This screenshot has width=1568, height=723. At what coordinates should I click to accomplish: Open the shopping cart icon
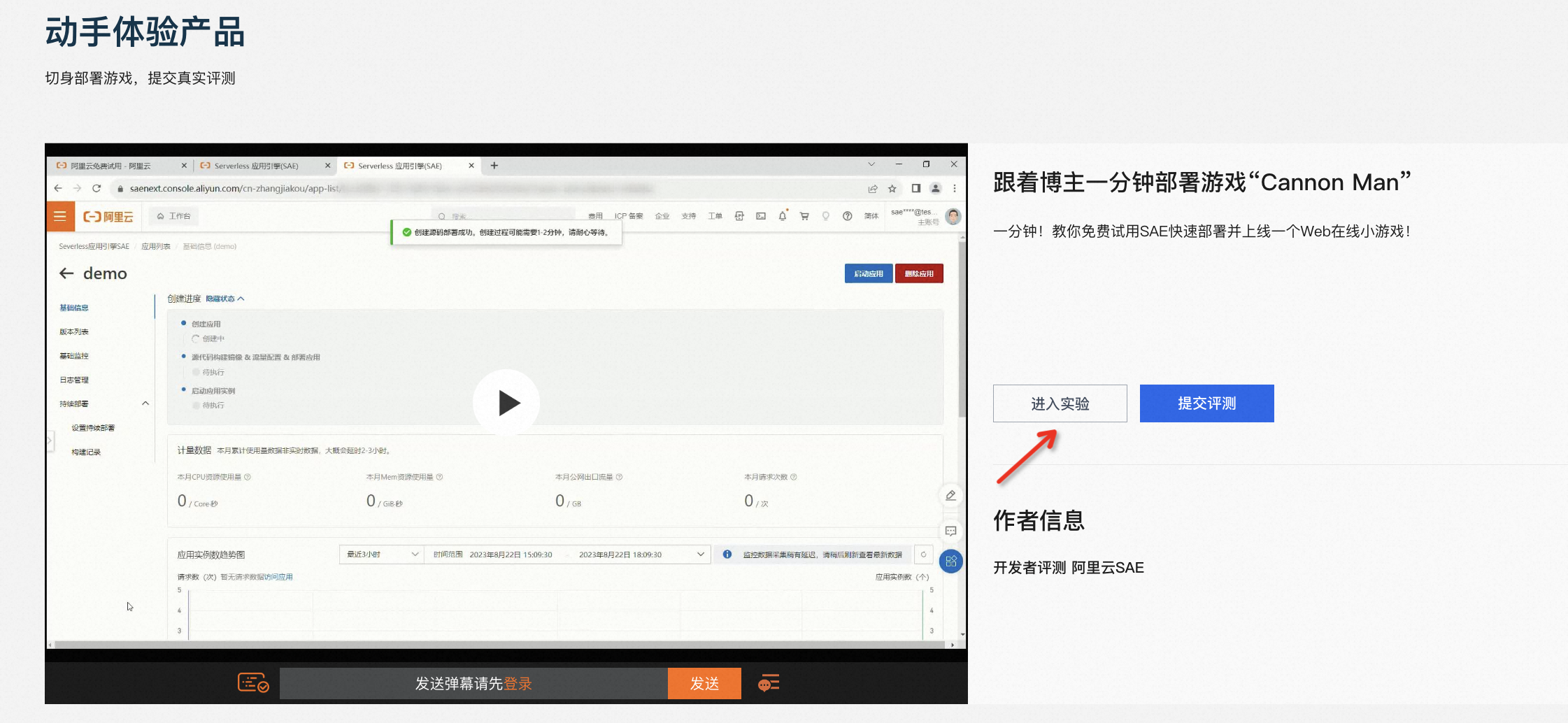coord(804,216)
